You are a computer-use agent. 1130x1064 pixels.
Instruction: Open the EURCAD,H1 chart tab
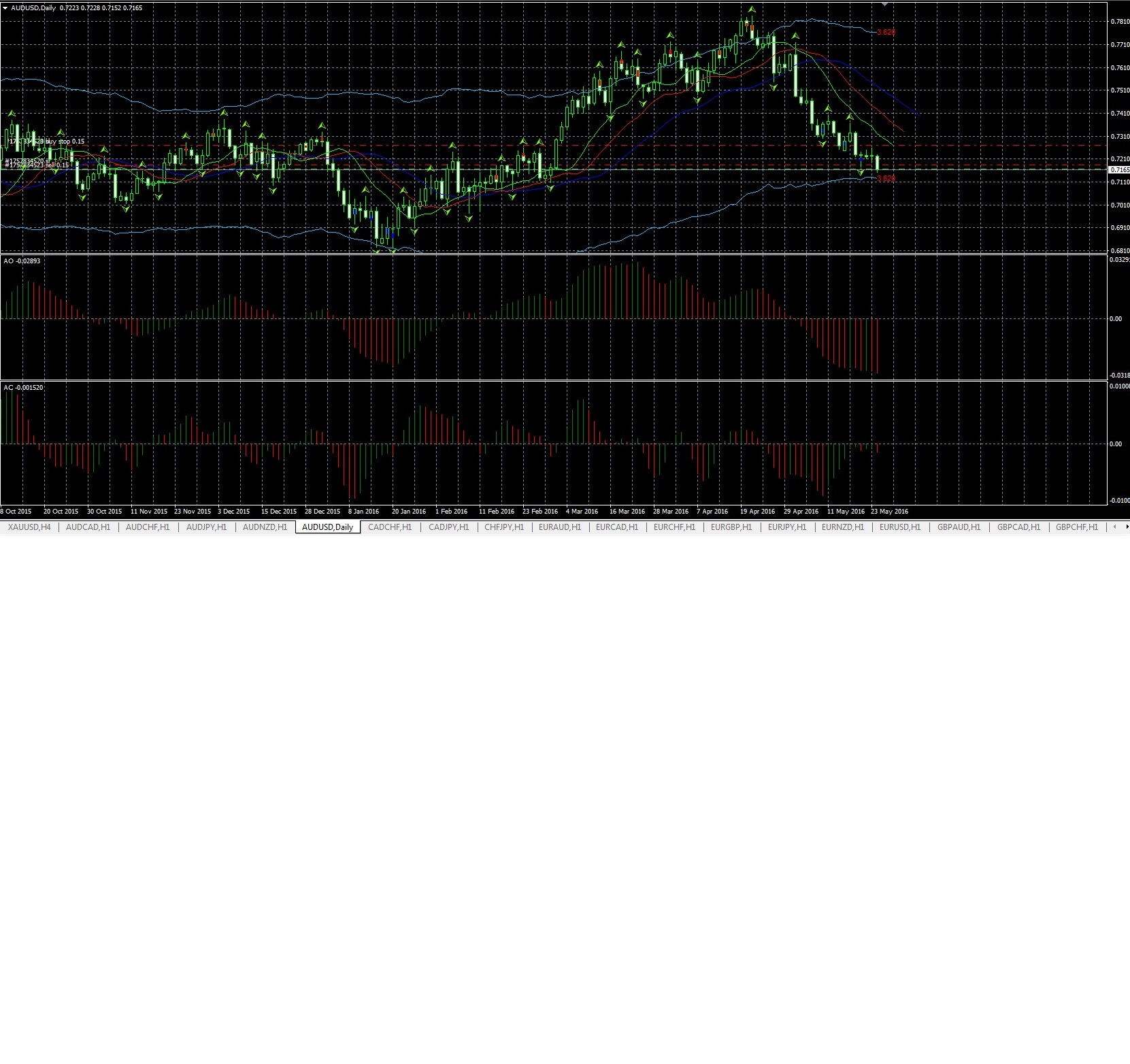(617, 527)
